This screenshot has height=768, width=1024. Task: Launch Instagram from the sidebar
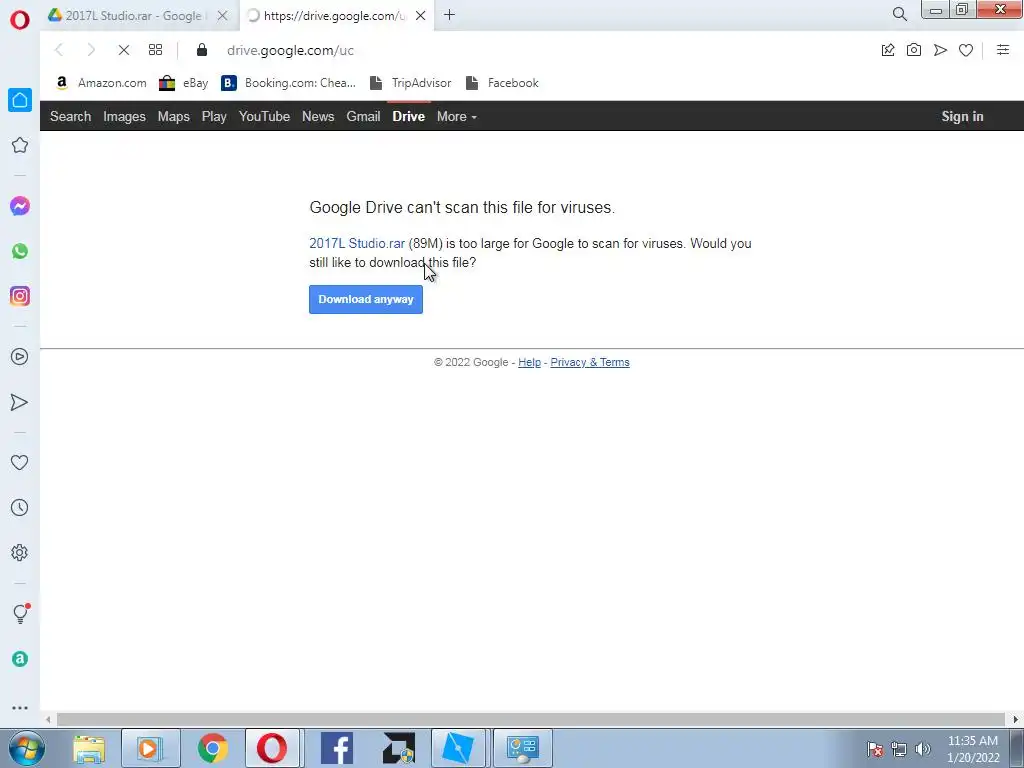point(20,296)
